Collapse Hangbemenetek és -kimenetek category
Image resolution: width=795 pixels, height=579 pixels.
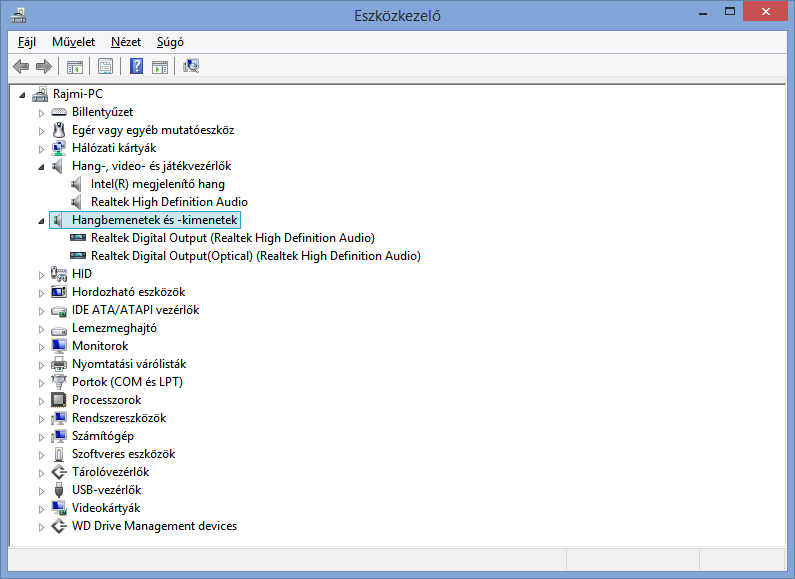[x=42, y=221]
